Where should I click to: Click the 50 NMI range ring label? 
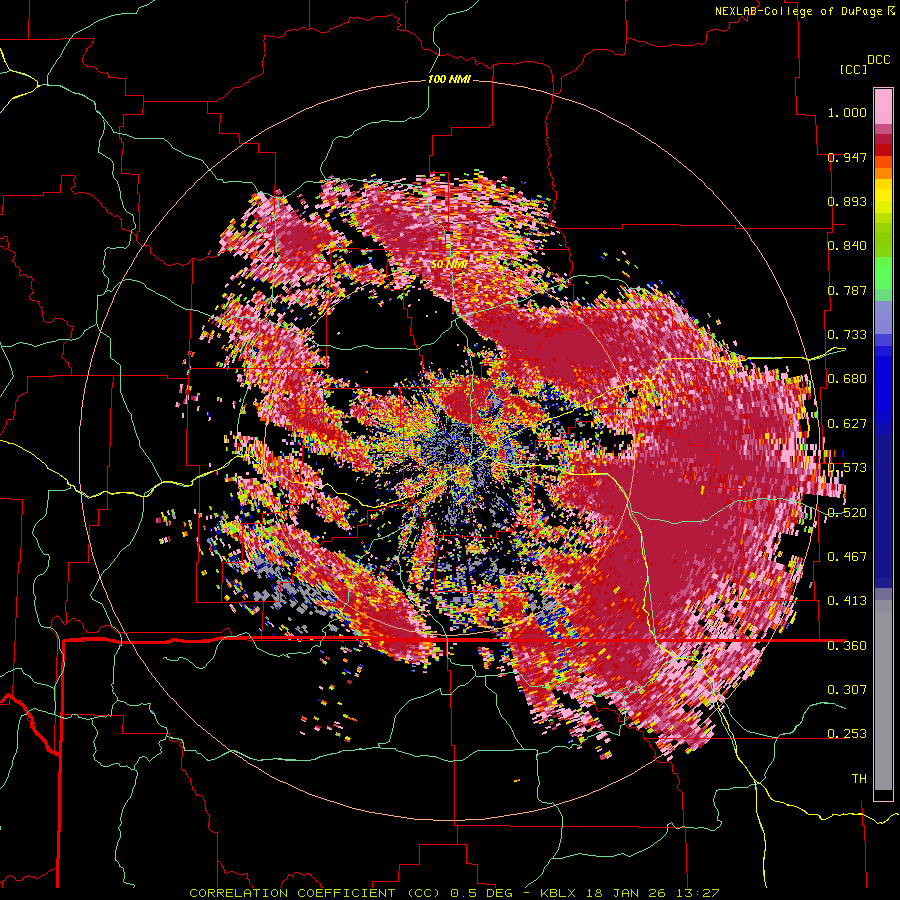[449, 264]
